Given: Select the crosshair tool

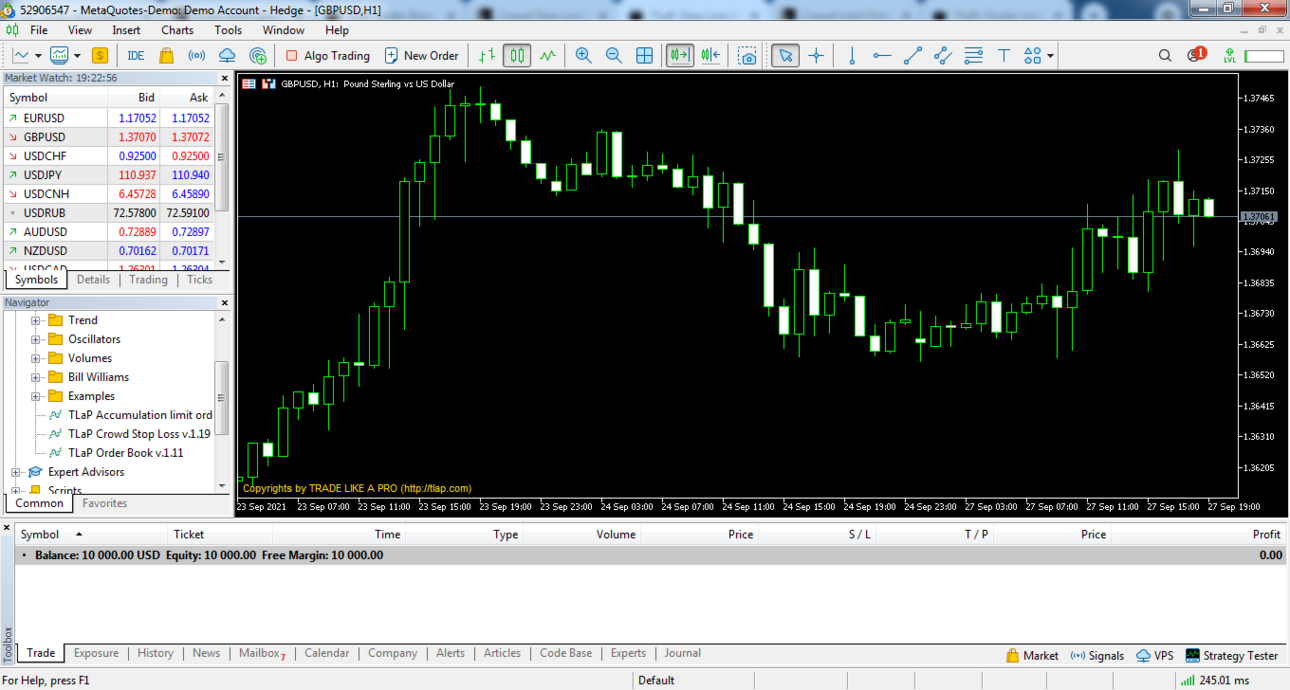Looking at the screenshot, I should 817,56.
